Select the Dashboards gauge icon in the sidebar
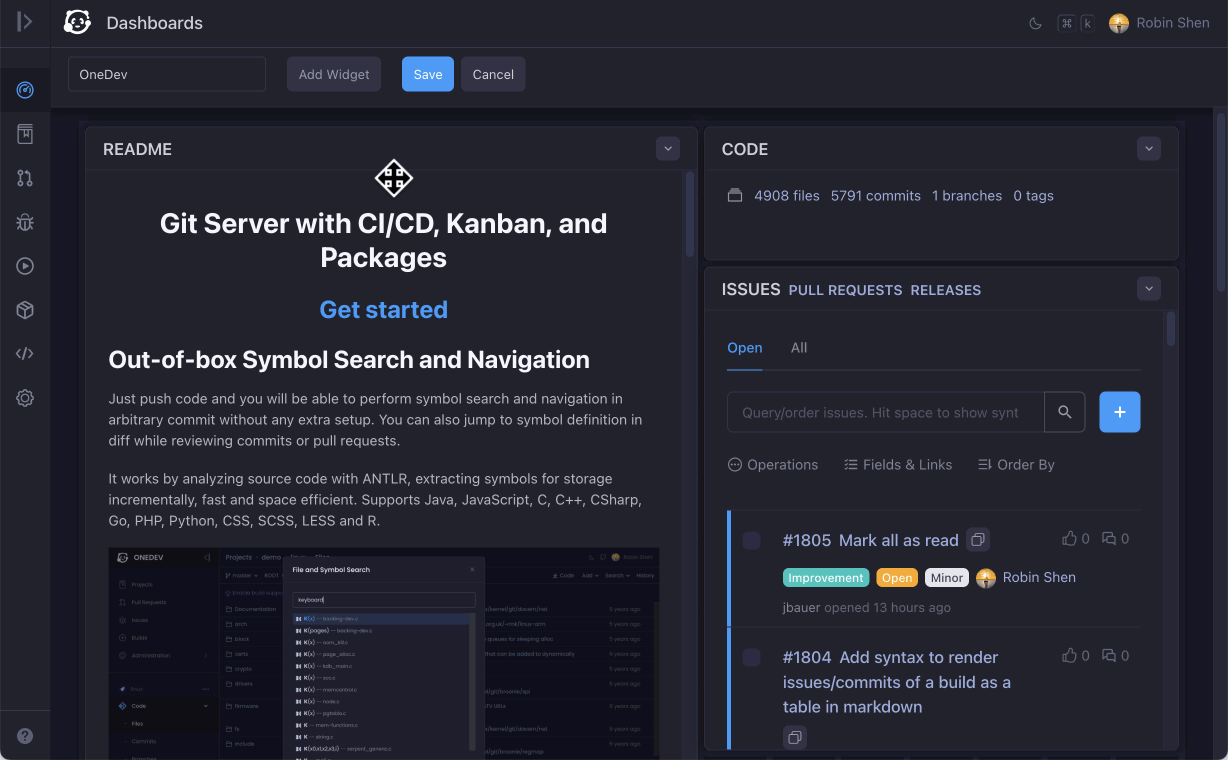Screen dimensions: 1228x760 [x=25, y=89]
